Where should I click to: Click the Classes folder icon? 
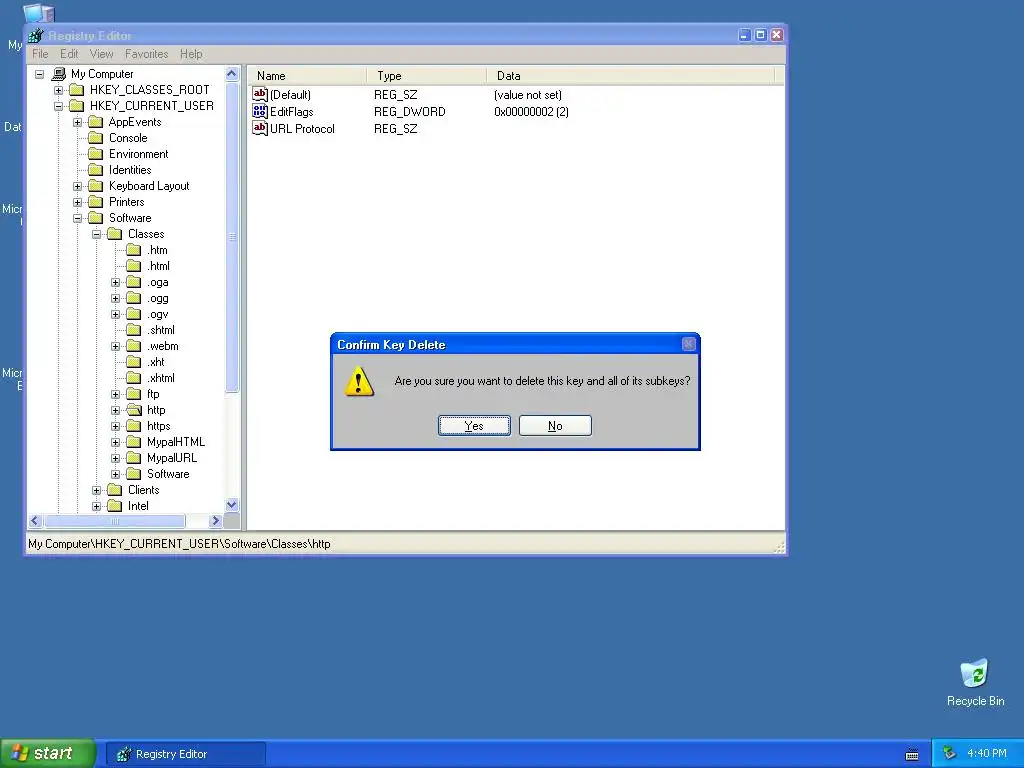[114, 234]
